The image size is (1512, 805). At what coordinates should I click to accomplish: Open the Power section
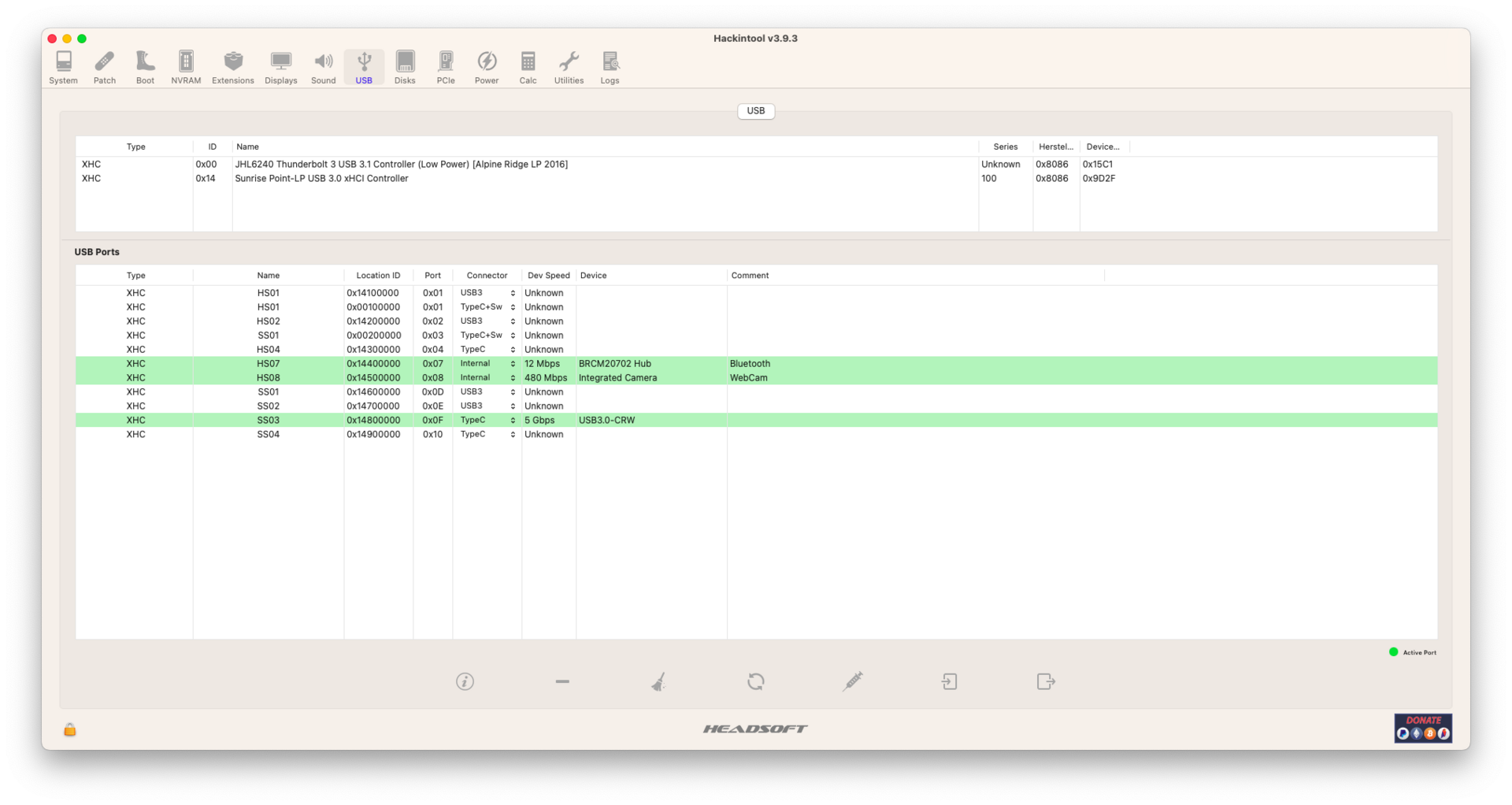click(487, 68)
